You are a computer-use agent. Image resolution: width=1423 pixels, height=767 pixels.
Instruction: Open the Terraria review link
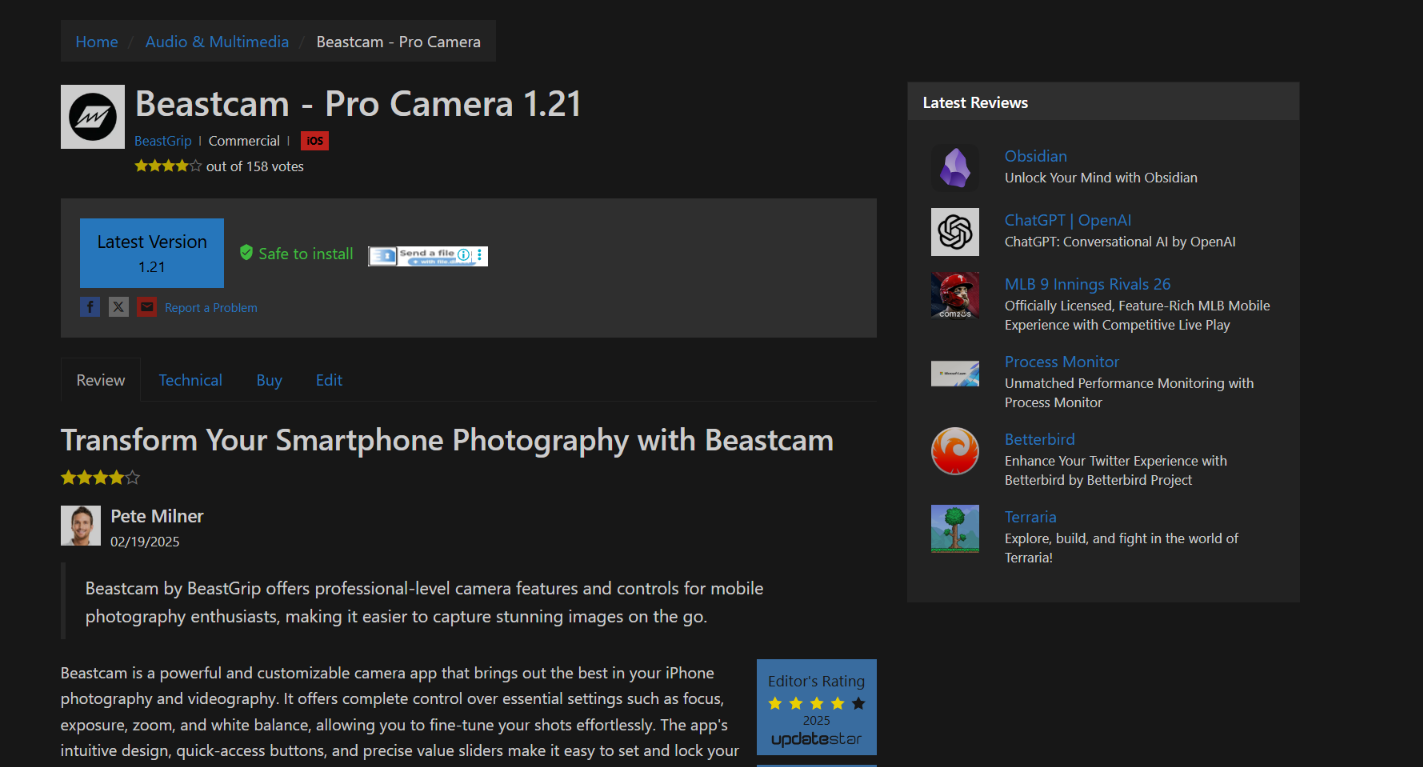pos(1031,517)
